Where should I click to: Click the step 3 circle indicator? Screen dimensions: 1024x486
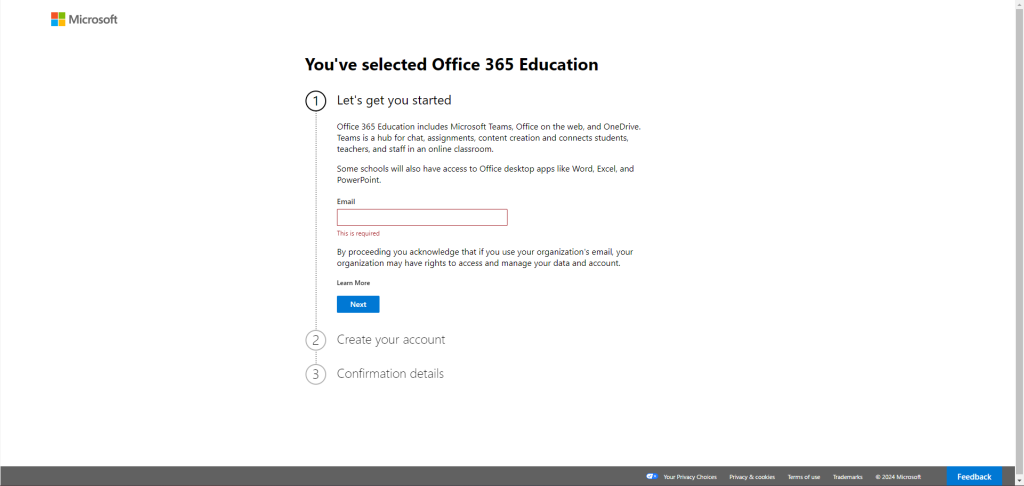(316, 374)
